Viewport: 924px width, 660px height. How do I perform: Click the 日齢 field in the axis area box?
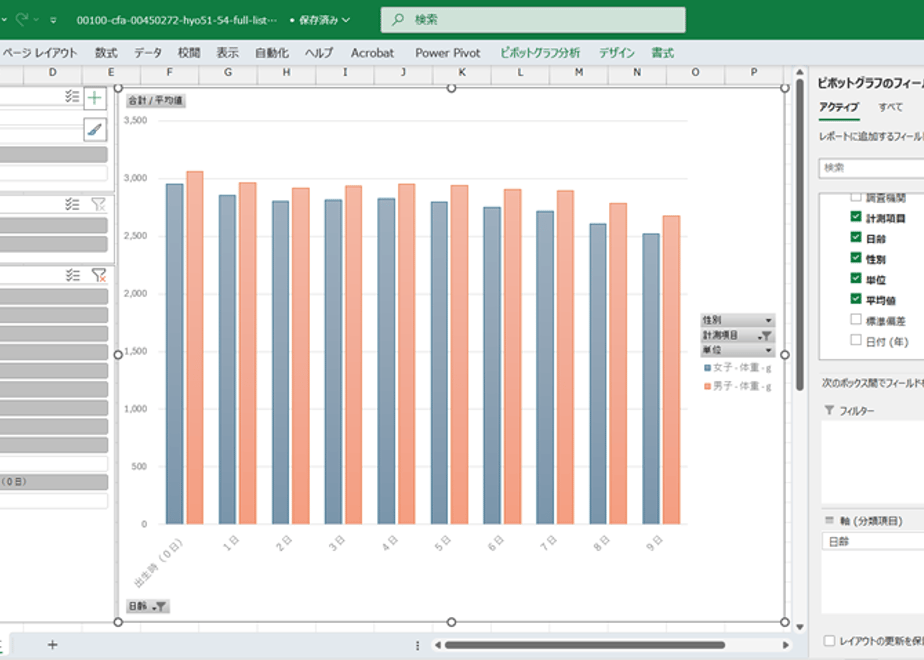click(873, 542)
